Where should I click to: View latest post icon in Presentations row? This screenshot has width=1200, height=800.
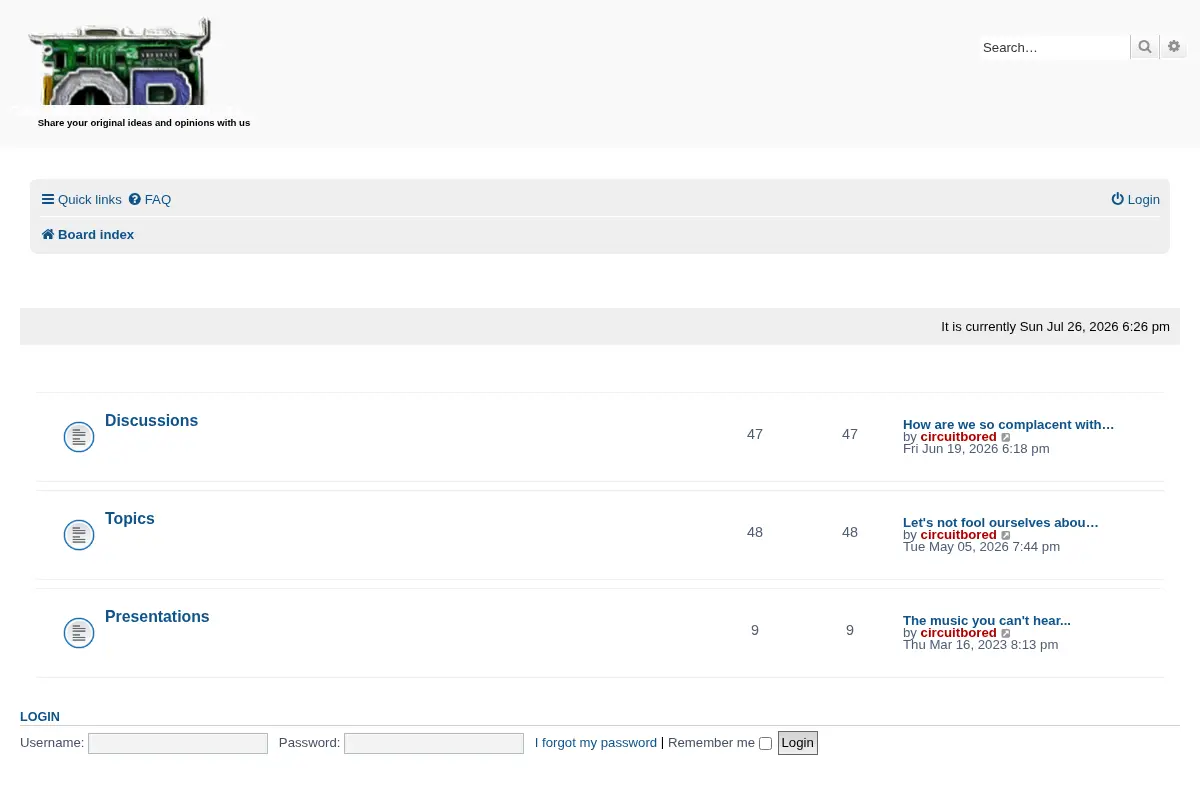point(1006,633)
